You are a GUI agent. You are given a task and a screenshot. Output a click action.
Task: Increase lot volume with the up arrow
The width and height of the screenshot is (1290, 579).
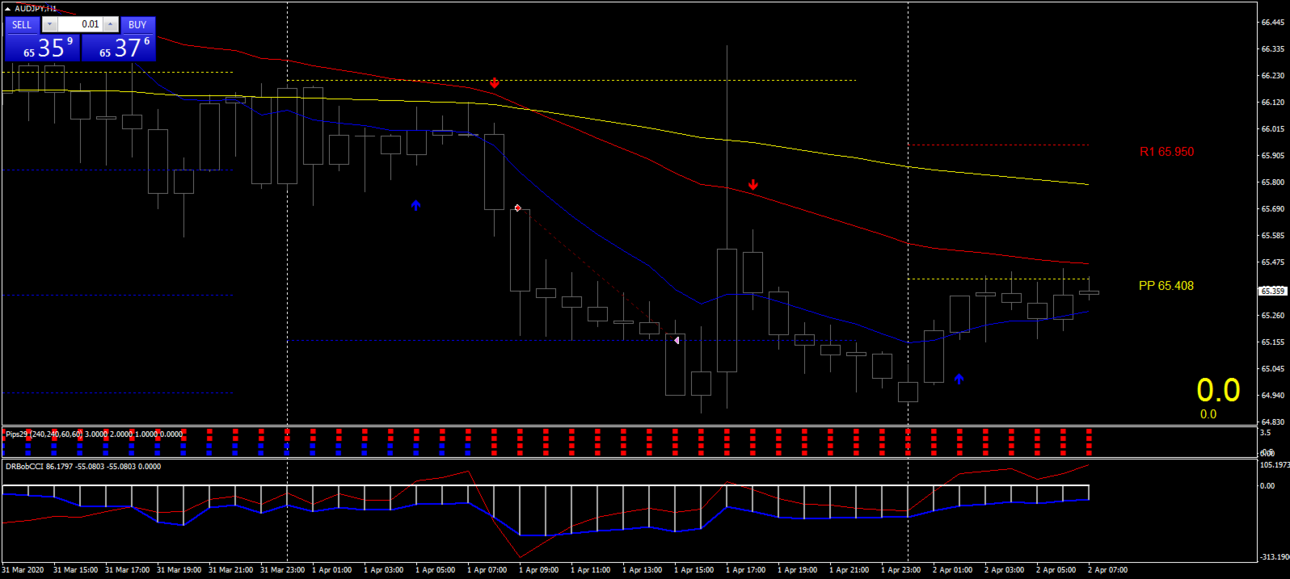click(111, 25)
